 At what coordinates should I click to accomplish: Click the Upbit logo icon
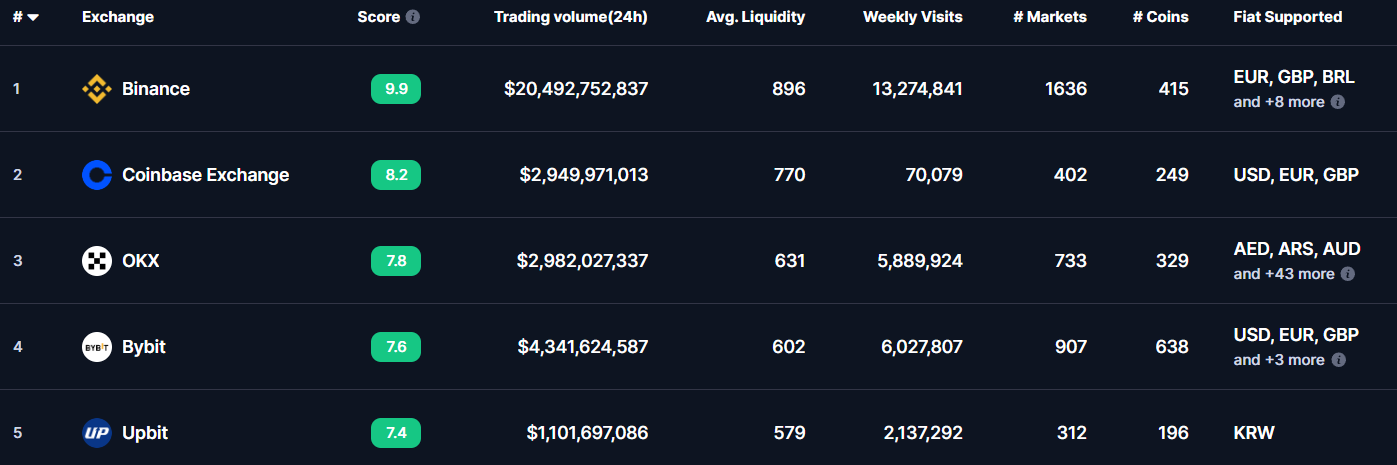point(96,433)
